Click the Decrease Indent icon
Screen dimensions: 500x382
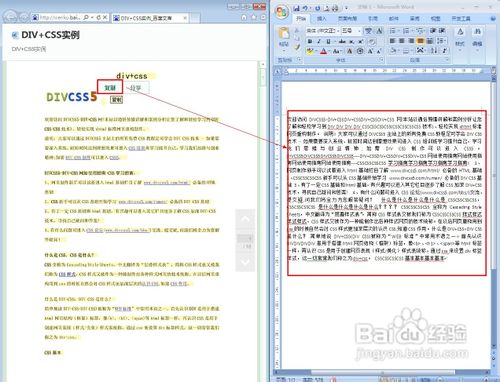432,31
